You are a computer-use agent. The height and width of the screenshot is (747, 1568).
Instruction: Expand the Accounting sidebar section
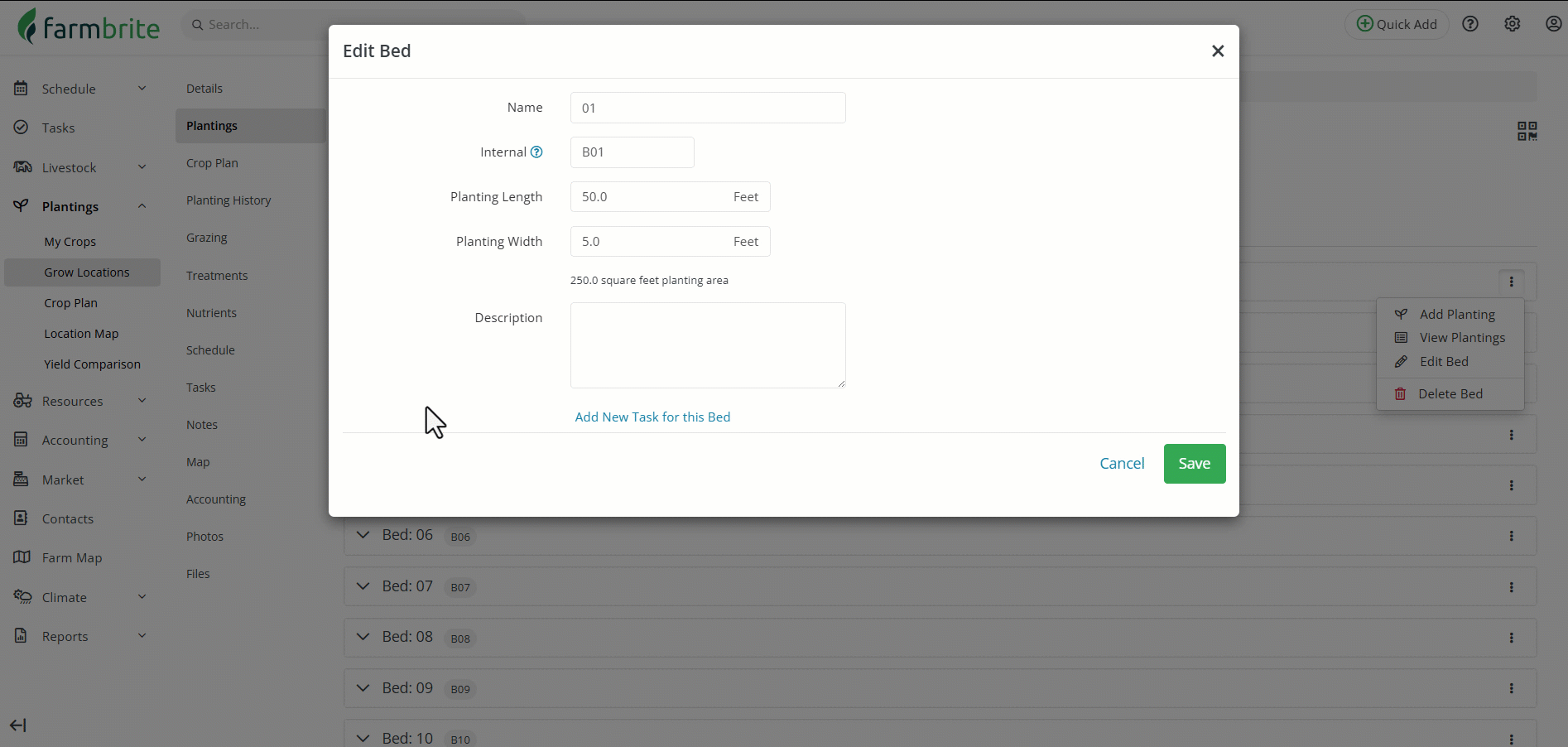tap(142, 440)
